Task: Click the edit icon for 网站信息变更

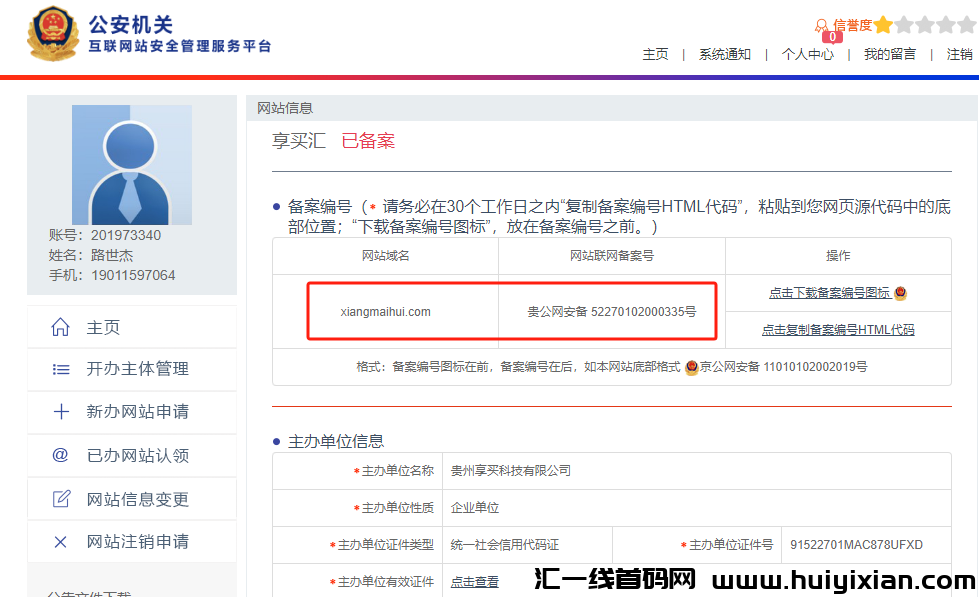Action: (x=60, y=499)
